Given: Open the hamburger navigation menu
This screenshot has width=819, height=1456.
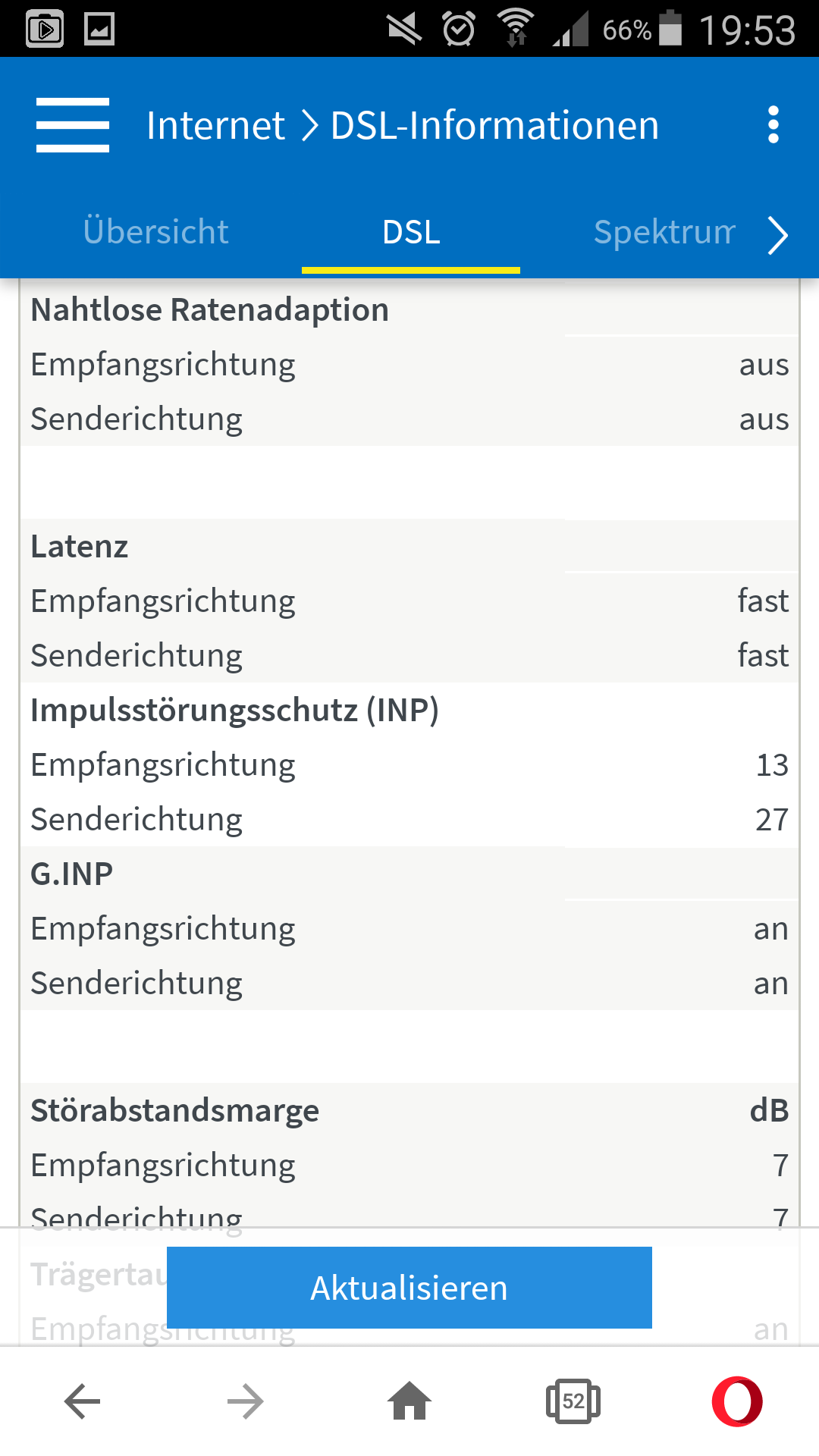Looking at the screenshot, I should (x=73, y=125).
